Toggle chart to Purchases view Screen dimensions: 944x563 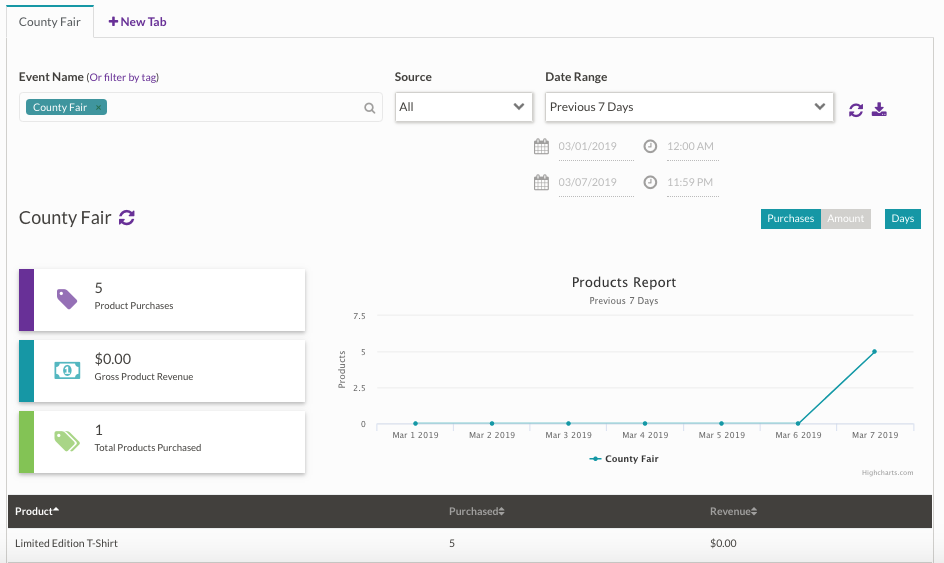pos(790,219)
